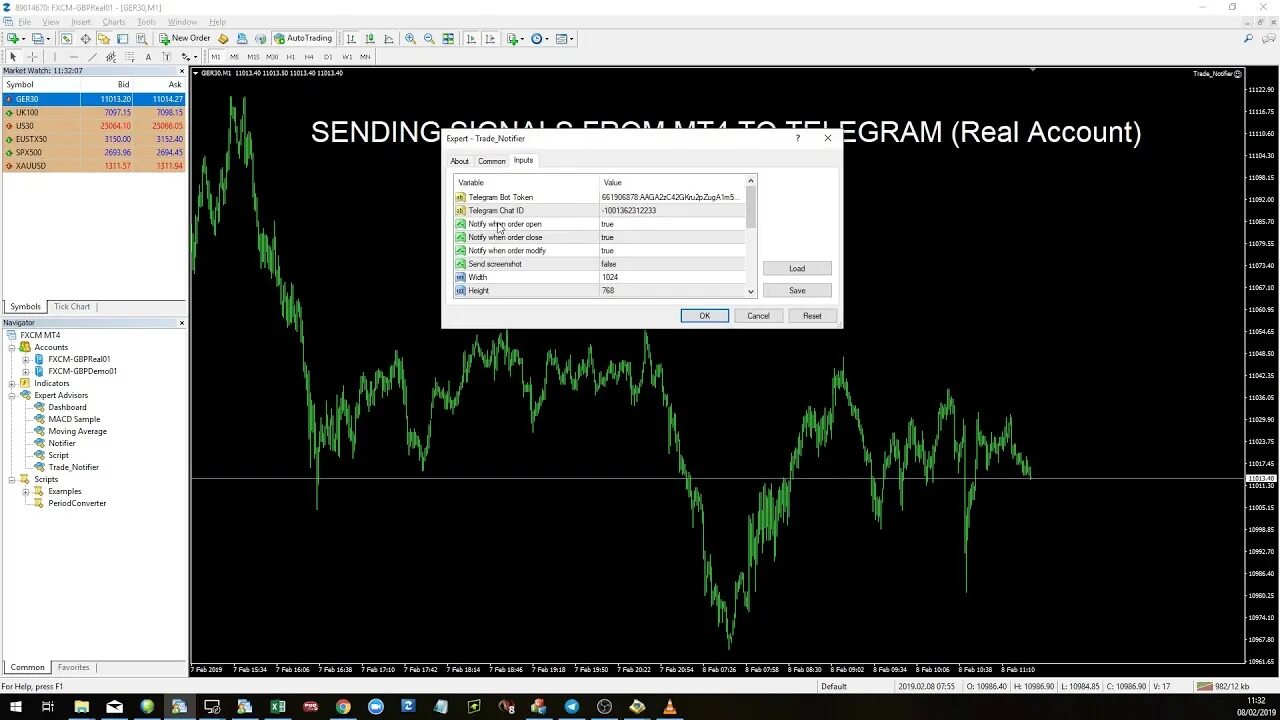1280x720 pixels.
Task: Select the line chart type icon
Action: [389, 38]
